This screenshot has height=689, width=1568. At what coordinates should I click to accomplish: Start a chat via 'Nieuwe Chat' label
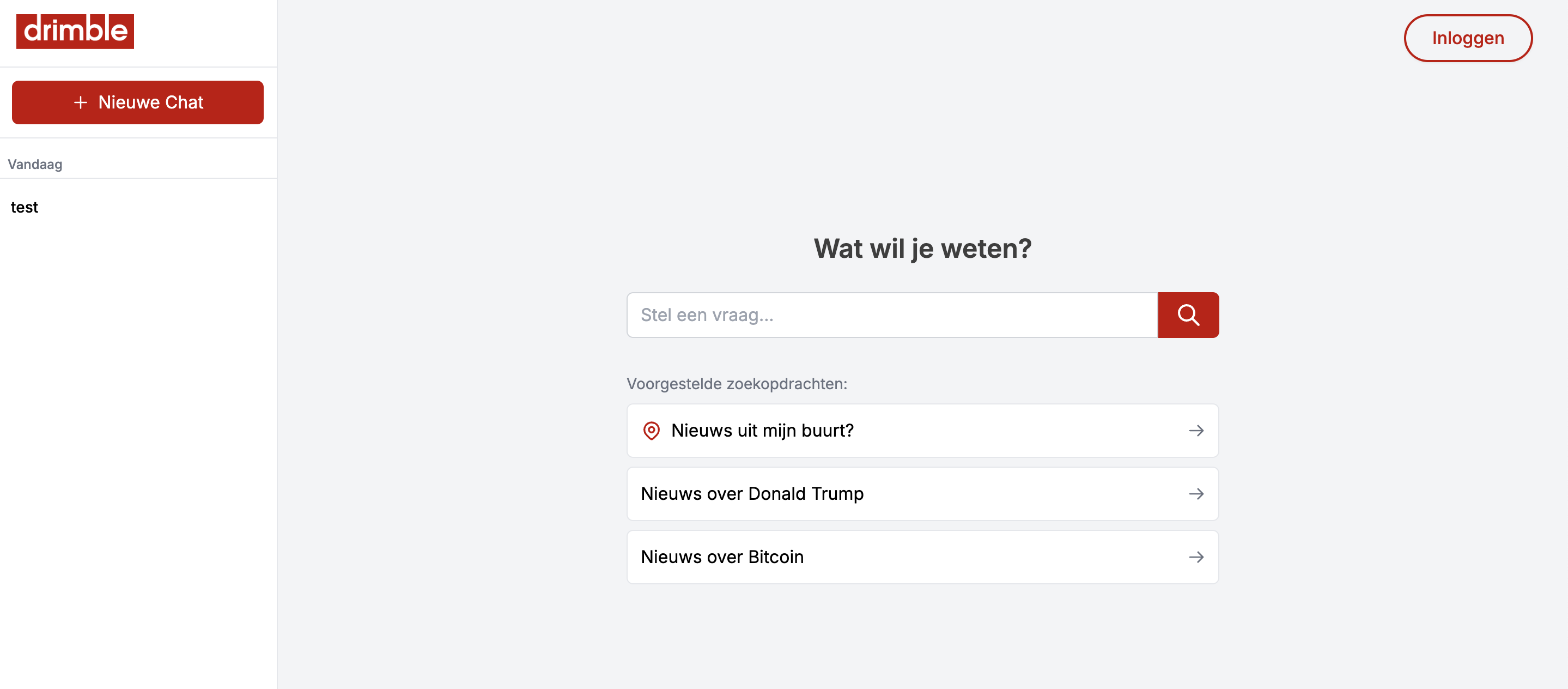151,102
